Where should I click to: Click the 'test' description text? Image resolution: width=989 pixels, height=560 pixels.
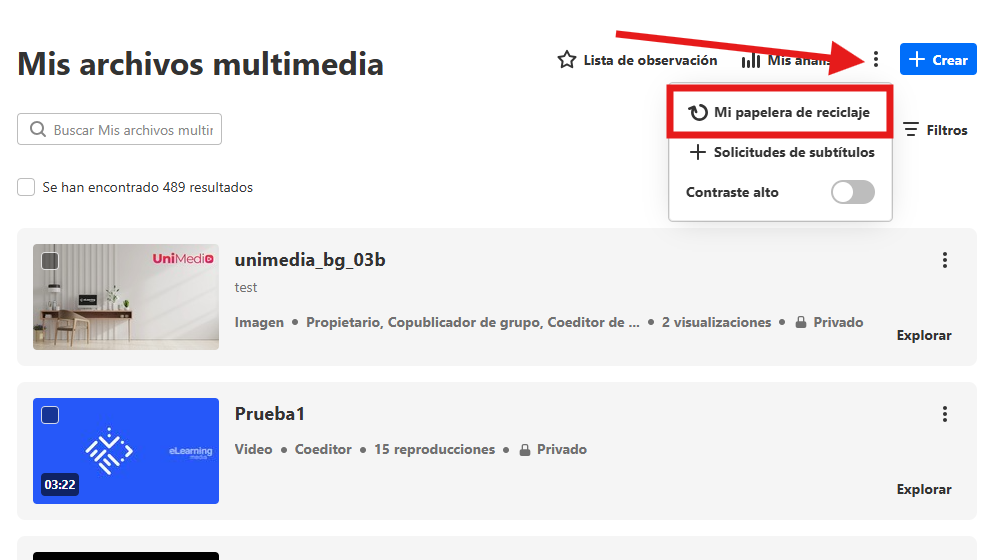(246, 288)
